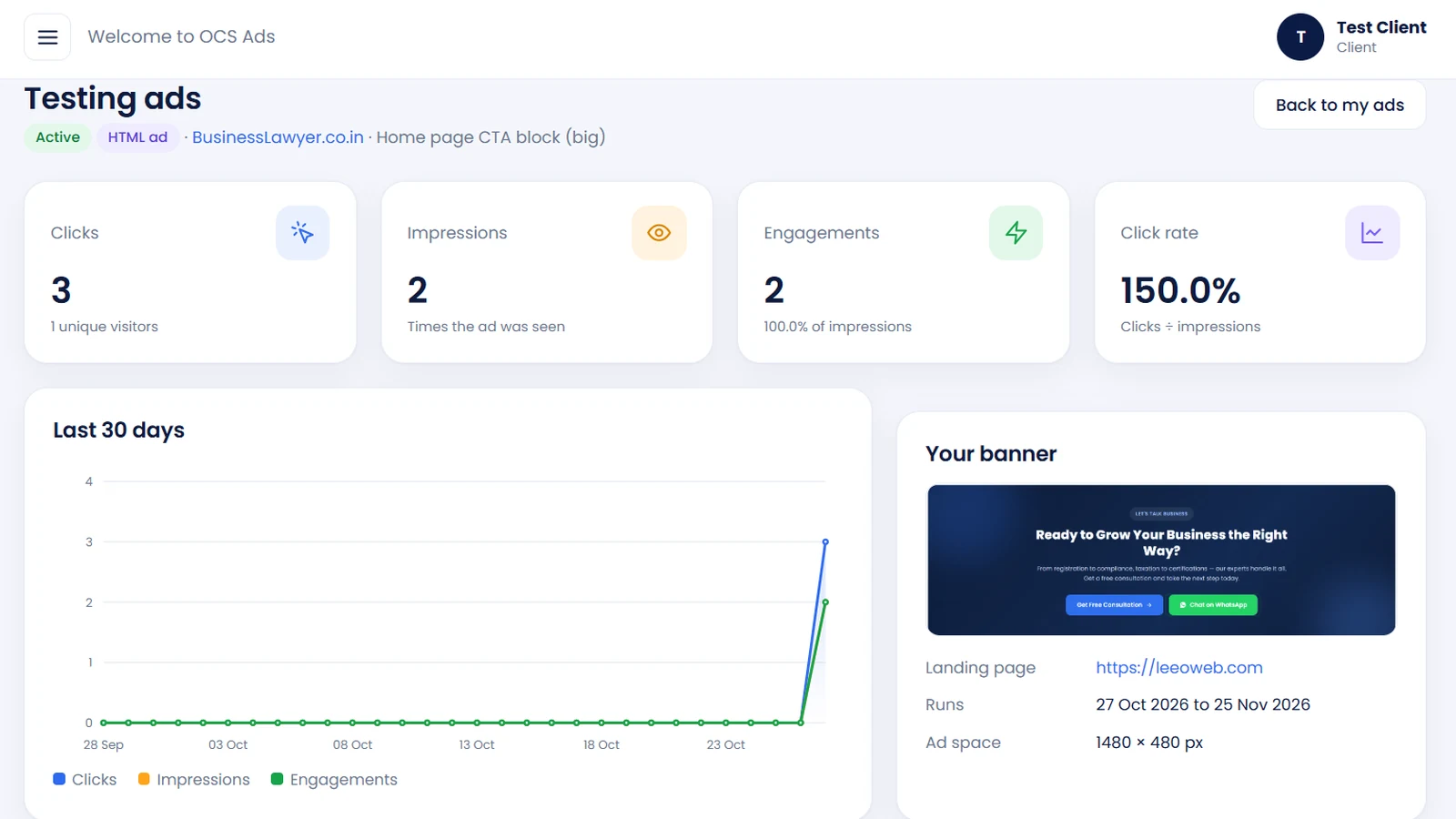Click the HTML ad type badge

tap(137, 137)
